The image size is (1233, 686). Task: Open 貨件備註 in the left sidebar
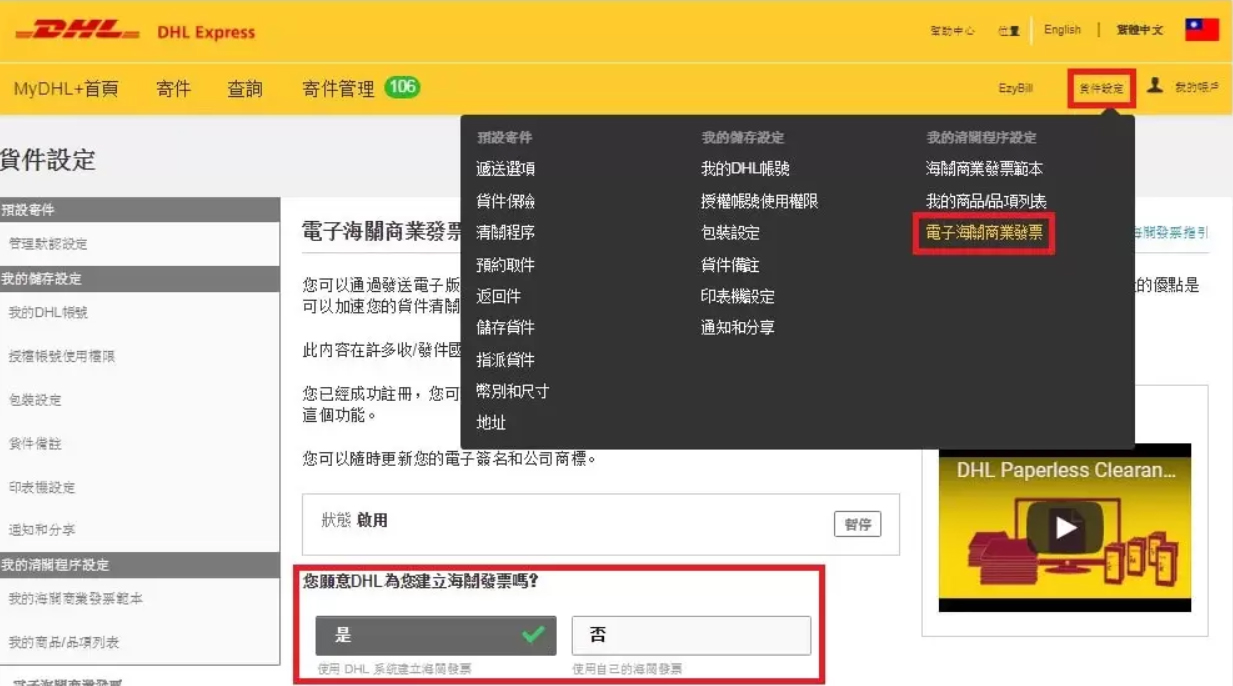coord(35,443)
